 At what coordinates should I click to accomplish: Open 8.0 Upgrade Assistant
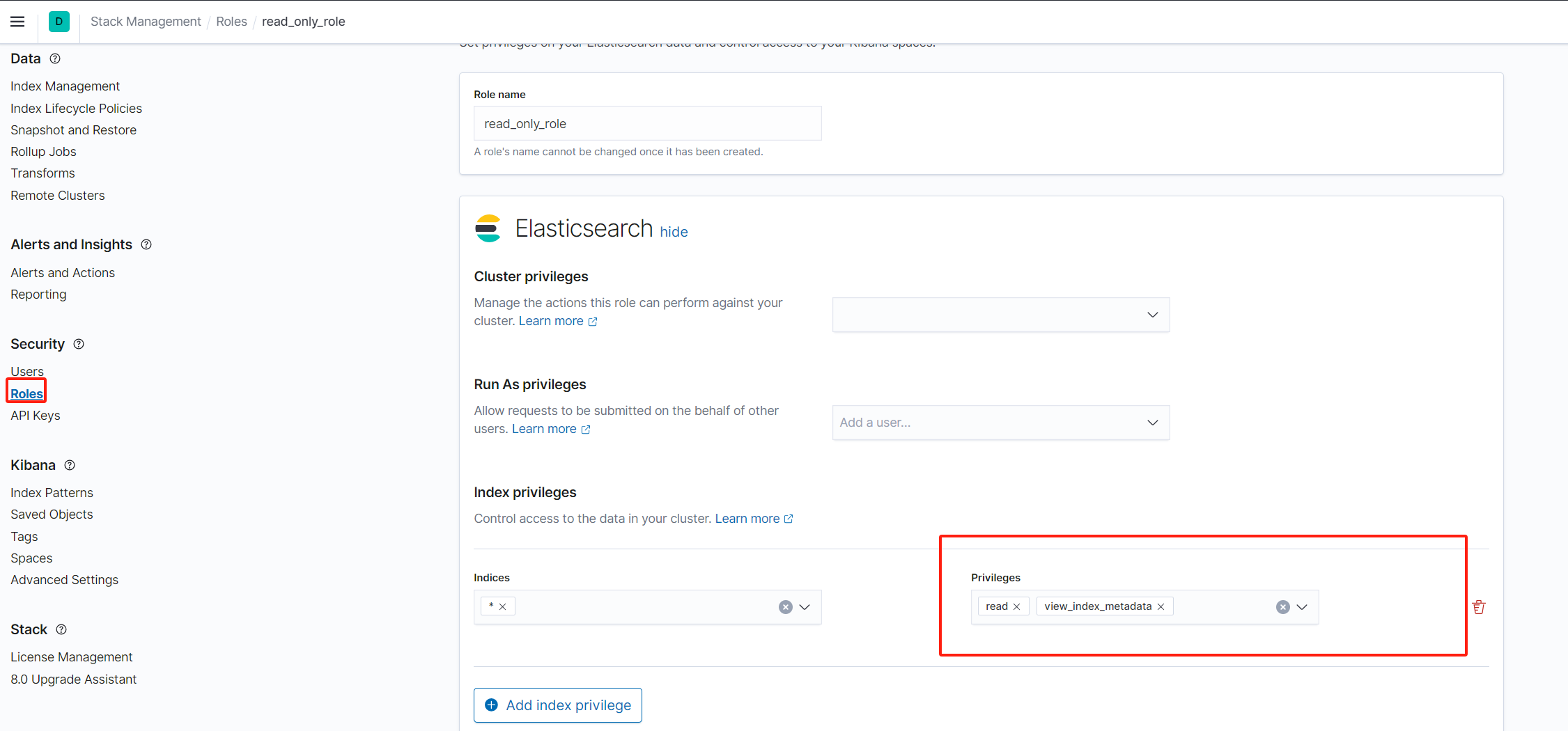coord(73,679)
